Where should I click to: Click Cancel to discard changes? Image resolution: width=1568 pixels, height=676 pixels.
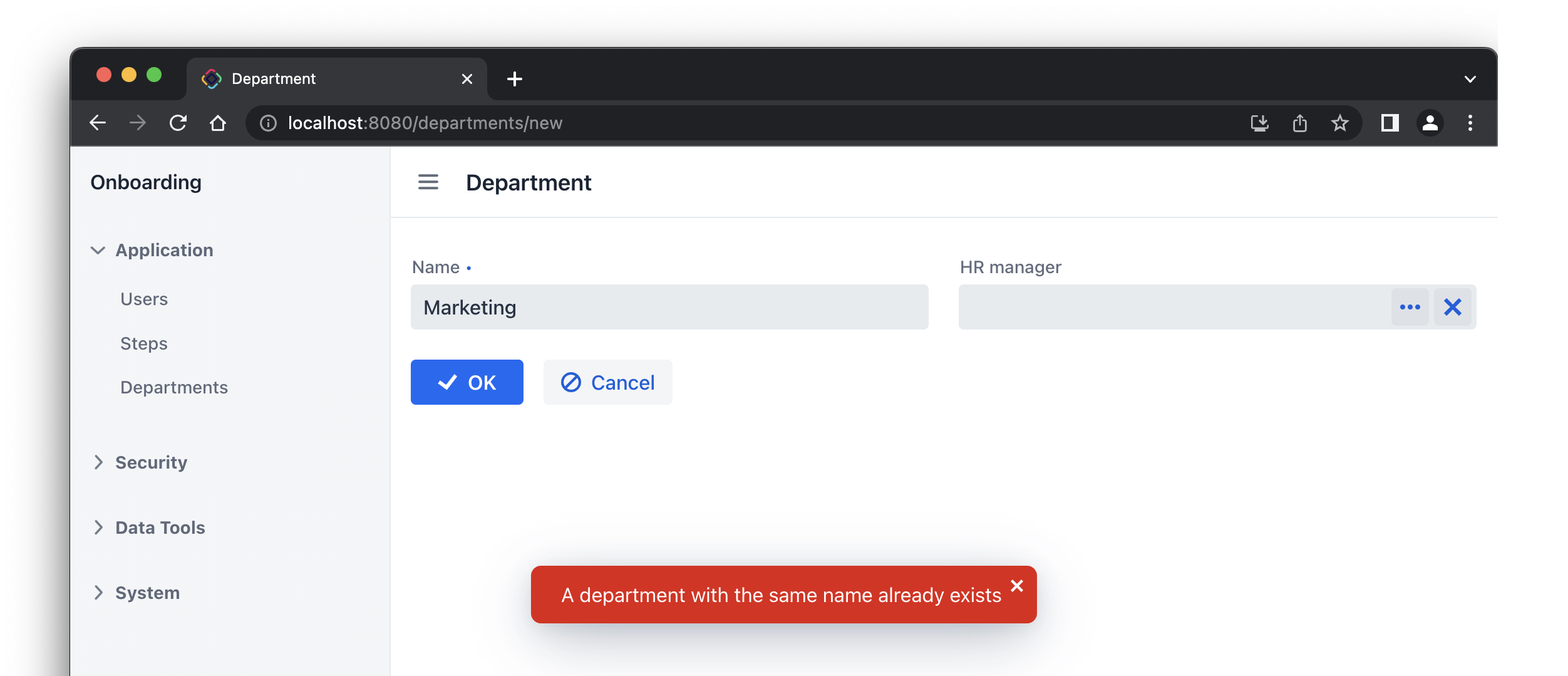coord(607,382)
